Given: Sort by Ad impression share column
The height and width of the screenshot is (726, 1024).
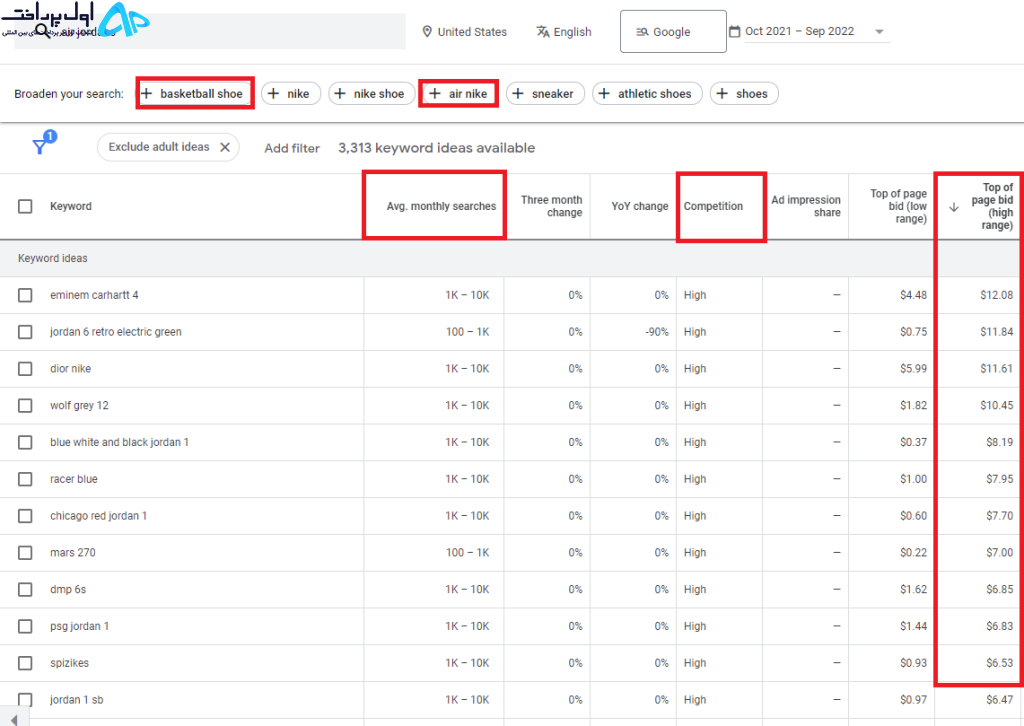Looking at the screenshot, I should click(x=805, y=206).
